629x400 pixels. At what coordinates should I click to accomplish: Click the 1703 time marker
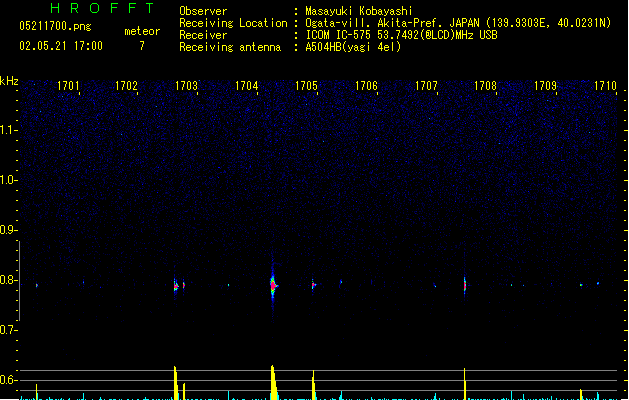point(187,86)
